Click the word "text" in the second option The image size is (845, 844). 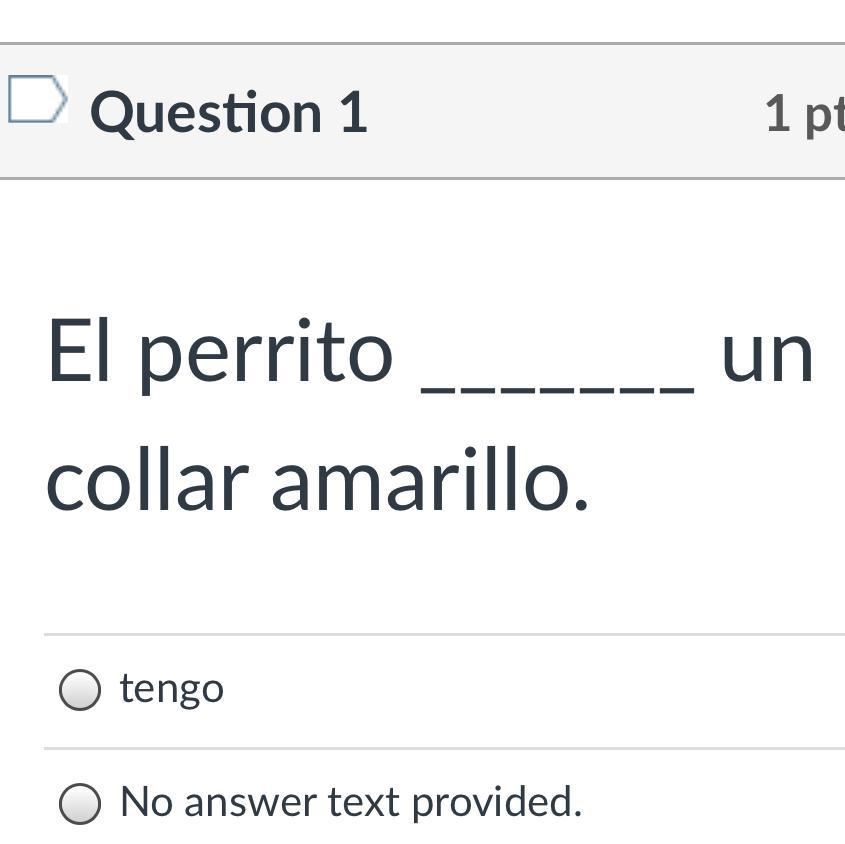[364, 802]
